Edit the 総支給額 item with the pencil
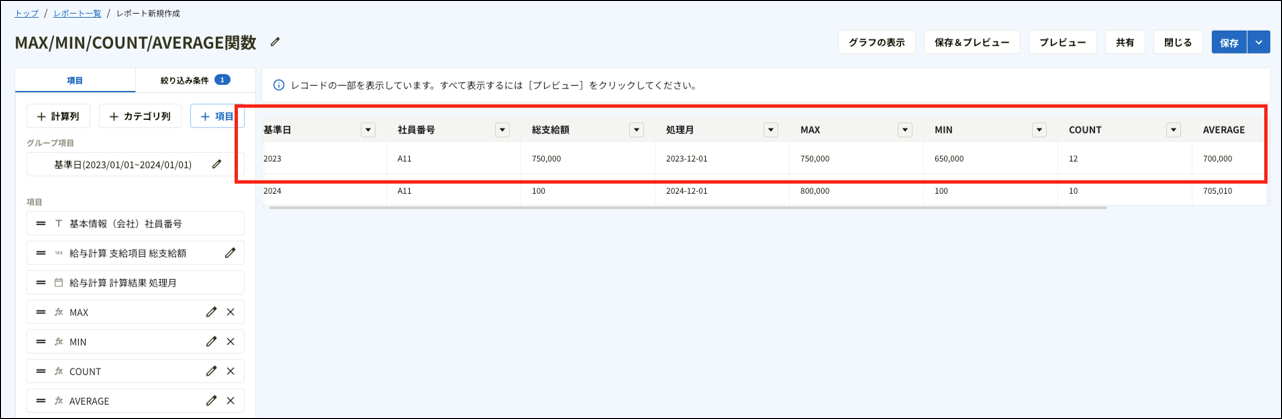The height and width of the screenshot is (419, 1282). click(230, 253)
